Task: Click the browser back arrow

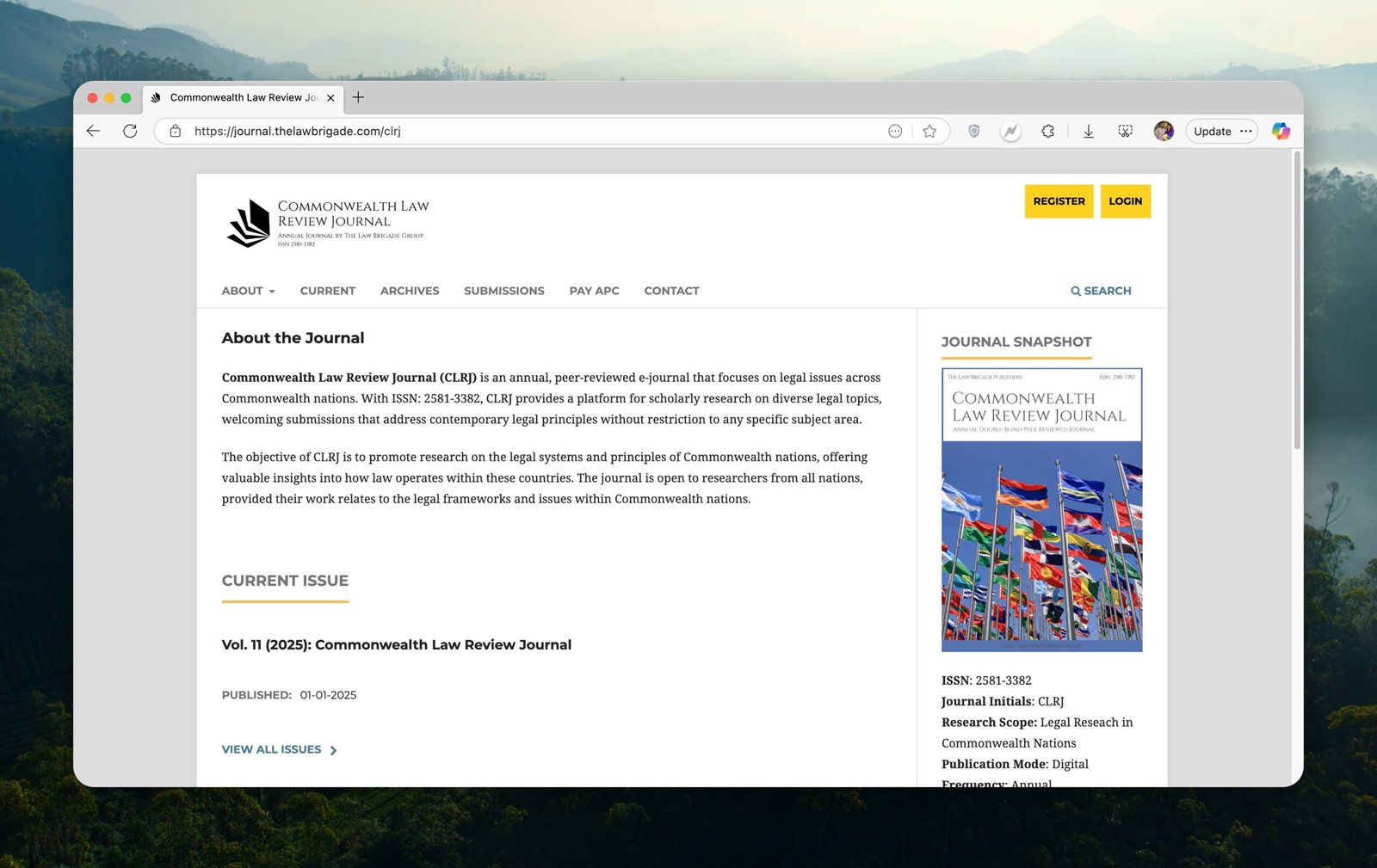Action: click(x=94, y=131)
